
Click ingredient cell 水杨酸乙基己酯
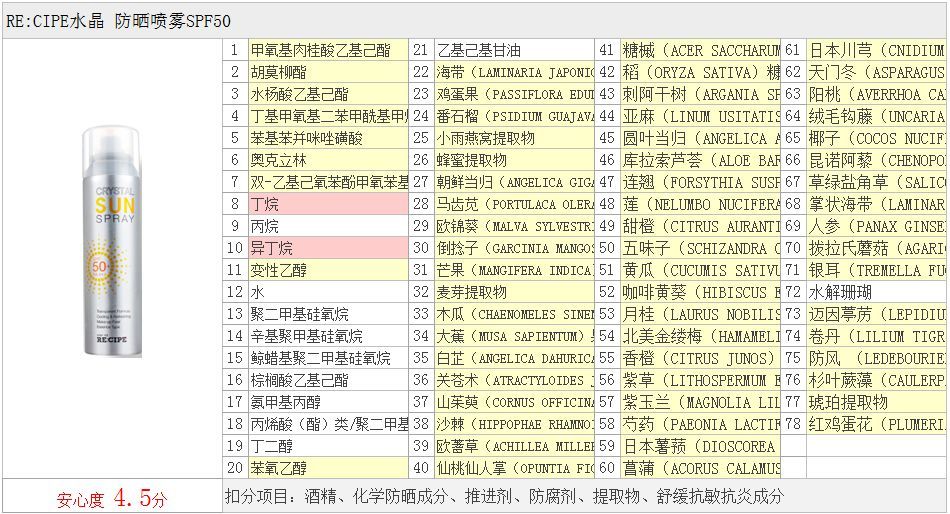pyautogui.click(x=328, y=94)
